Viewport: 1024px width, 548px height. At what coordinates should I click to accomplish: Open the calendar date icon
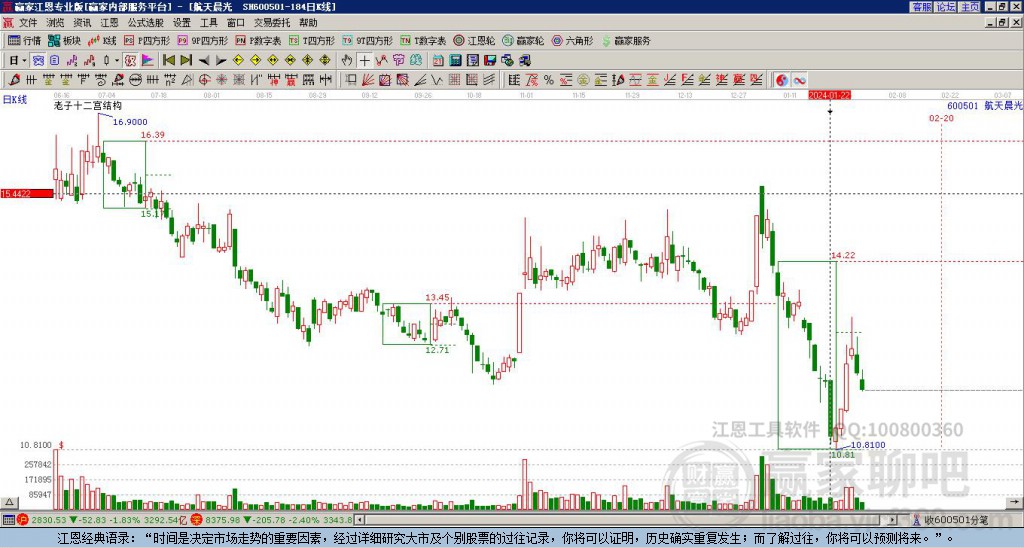coord(438,61)
